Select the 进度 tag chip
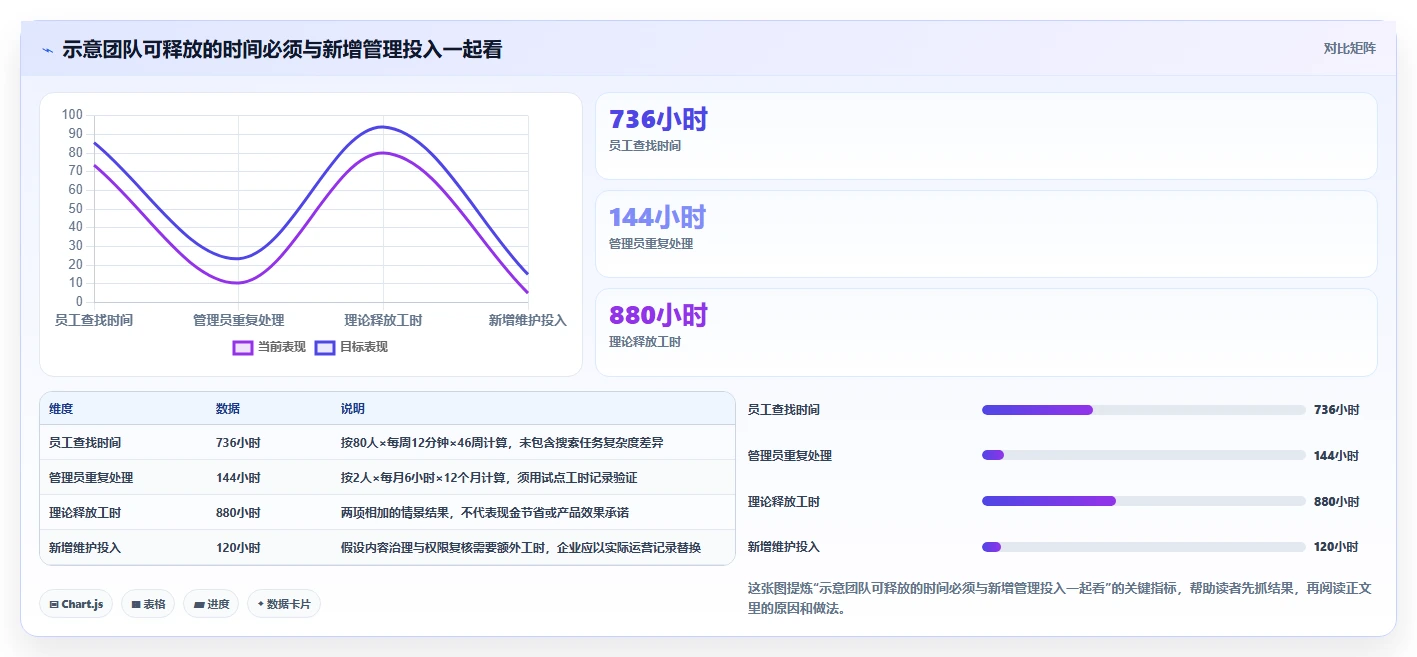 click(211, 604)
